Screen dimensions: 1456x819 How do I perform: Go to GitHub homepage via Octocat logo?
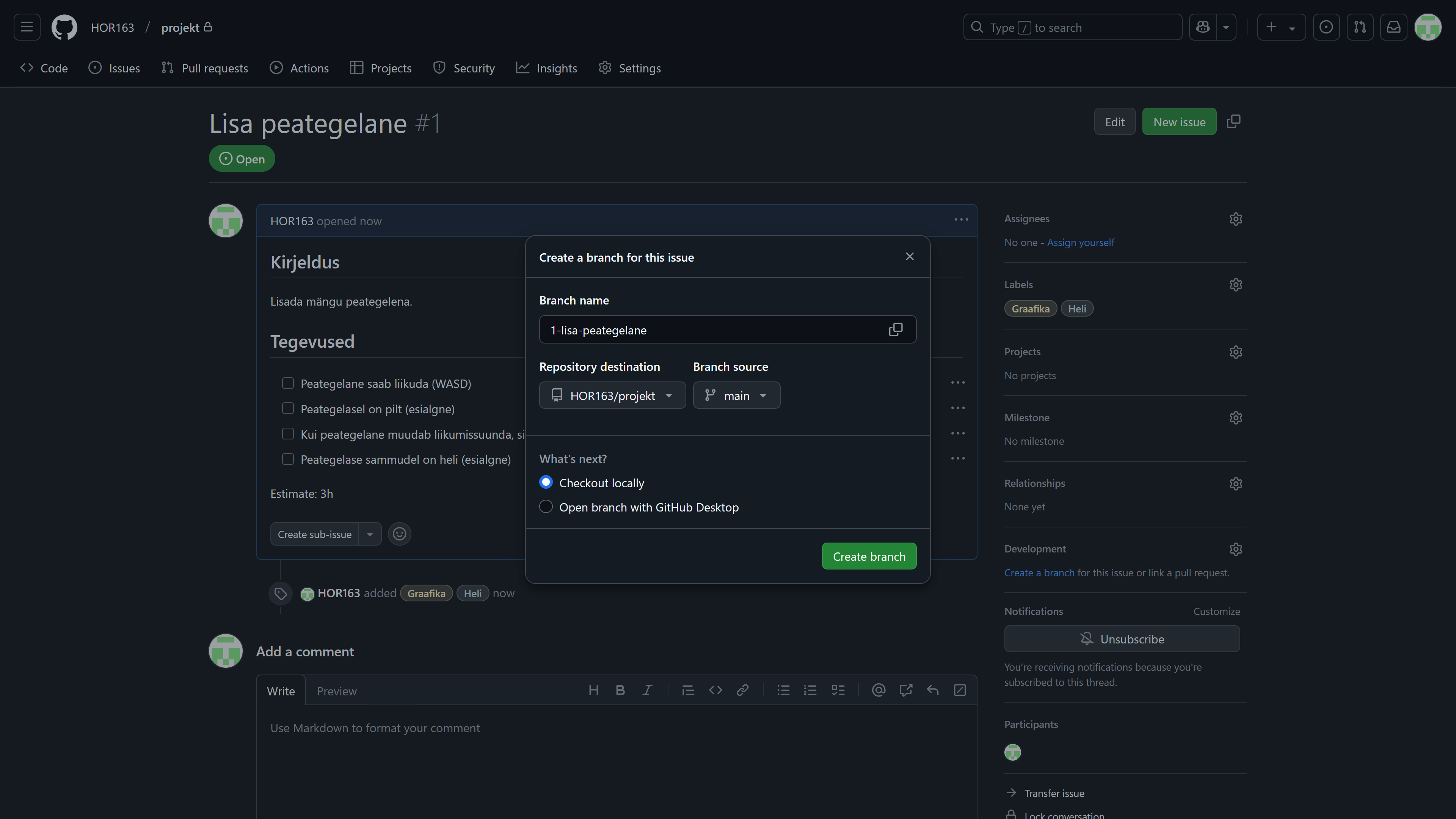click(64, 27)
